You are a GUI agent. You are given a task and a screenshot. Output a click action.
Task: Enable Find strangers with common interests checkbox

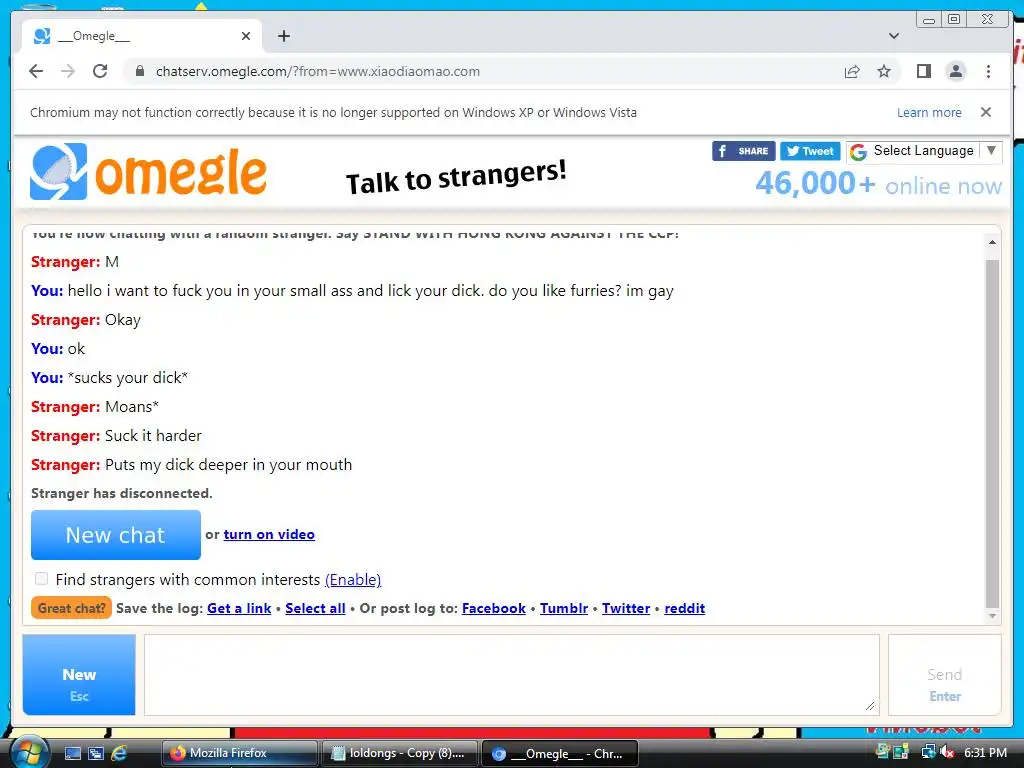pos(41,579)
